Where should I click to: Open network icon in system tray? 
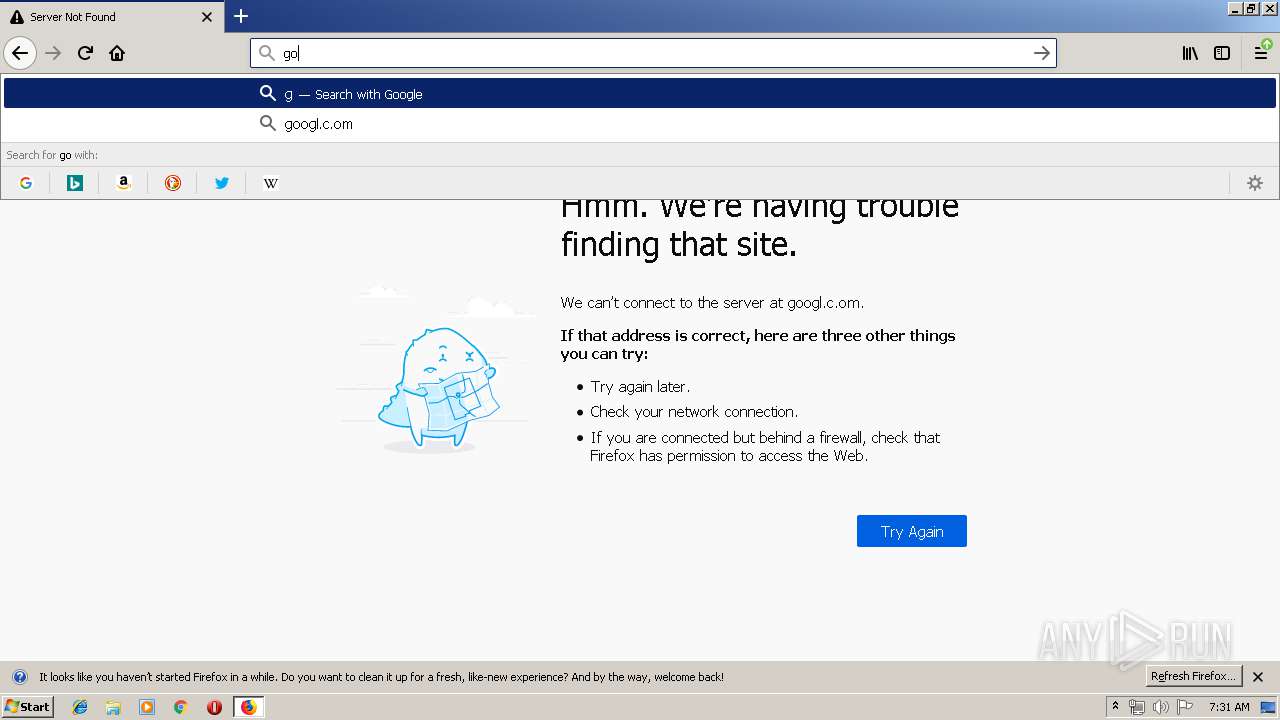click(1137, 707)
